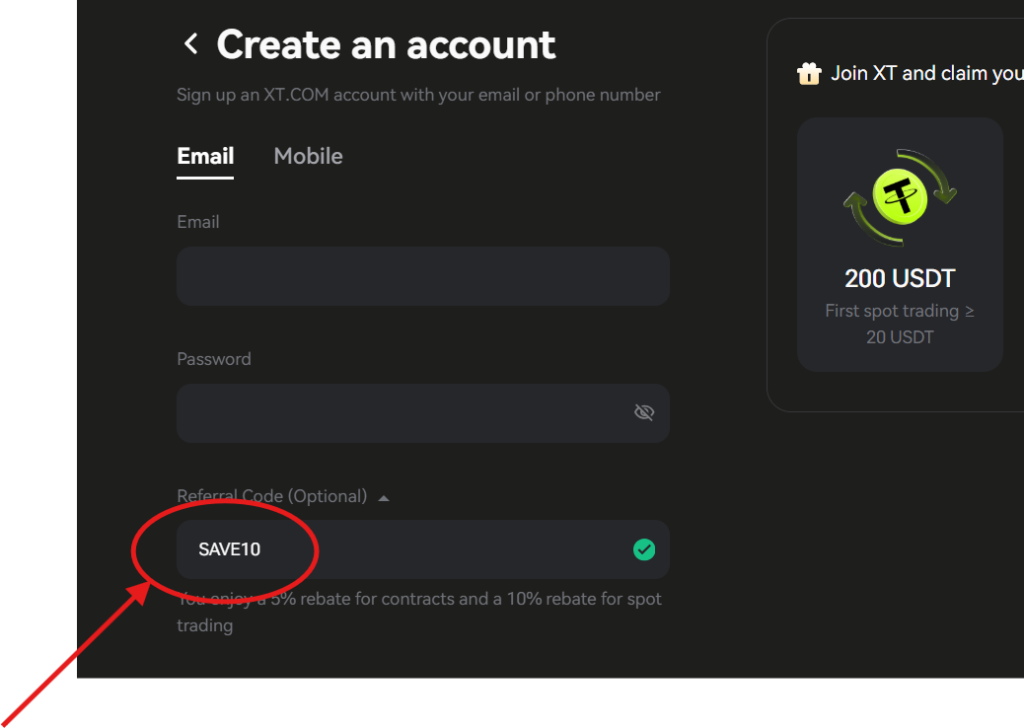1024x728 pixels.
Task: Select the Tether USDT coin logo
Action: click(899, 196)
